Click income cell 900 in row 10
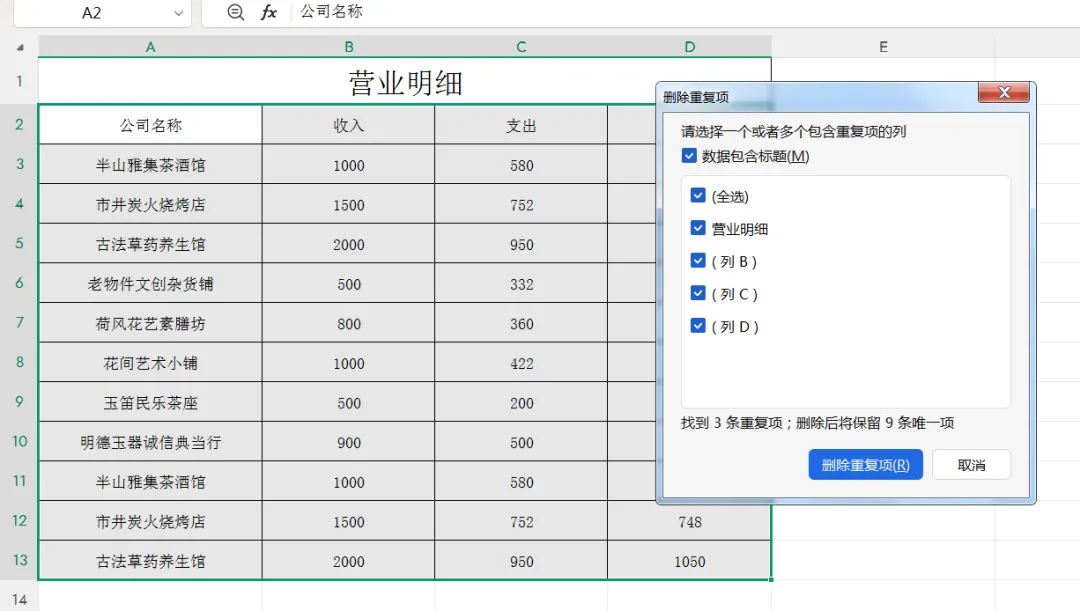This screenshot has width=1080, height=611. point(349,442)
